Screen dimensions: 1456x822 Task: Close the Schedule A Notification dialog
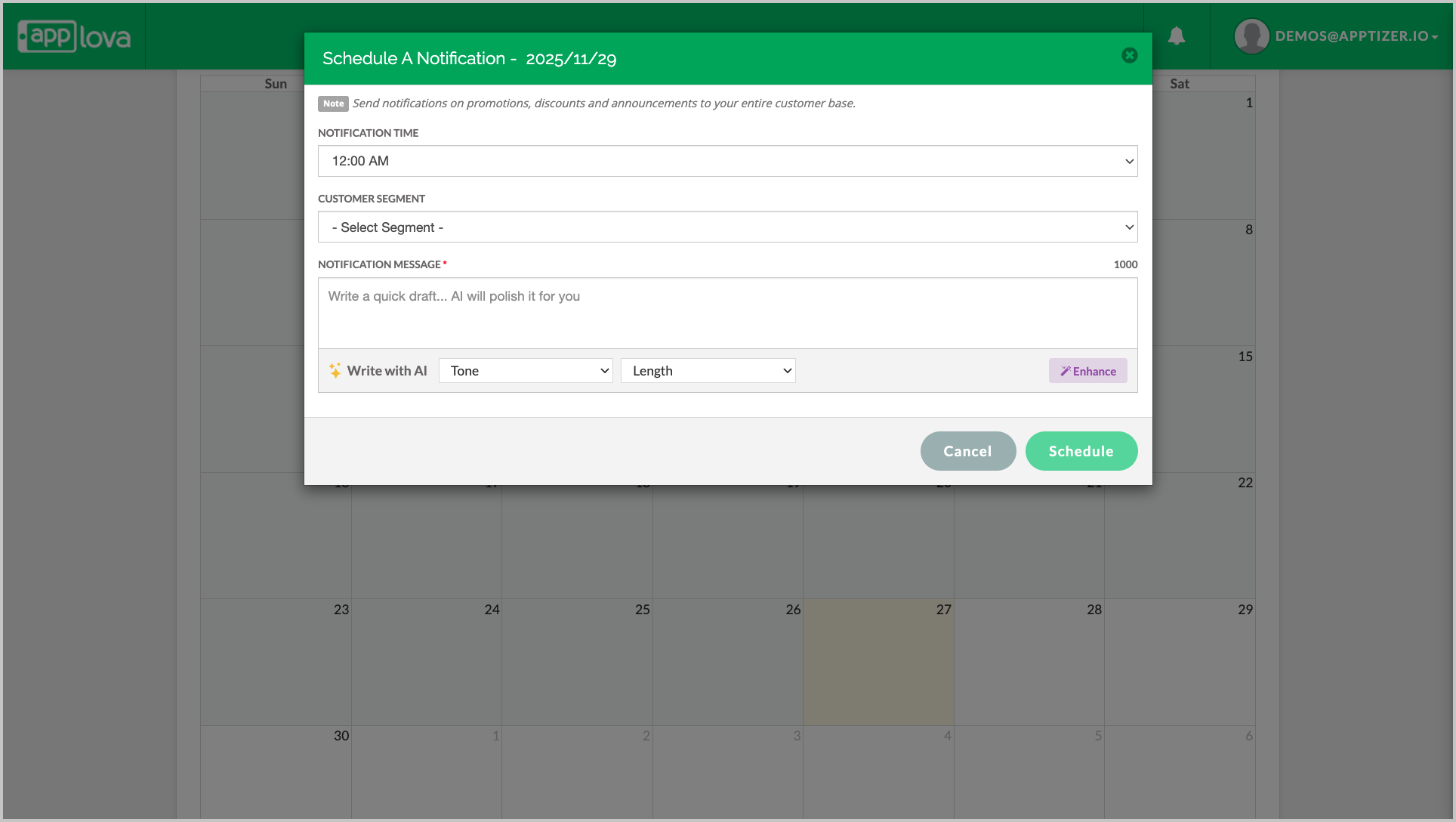pos(1129,55)
